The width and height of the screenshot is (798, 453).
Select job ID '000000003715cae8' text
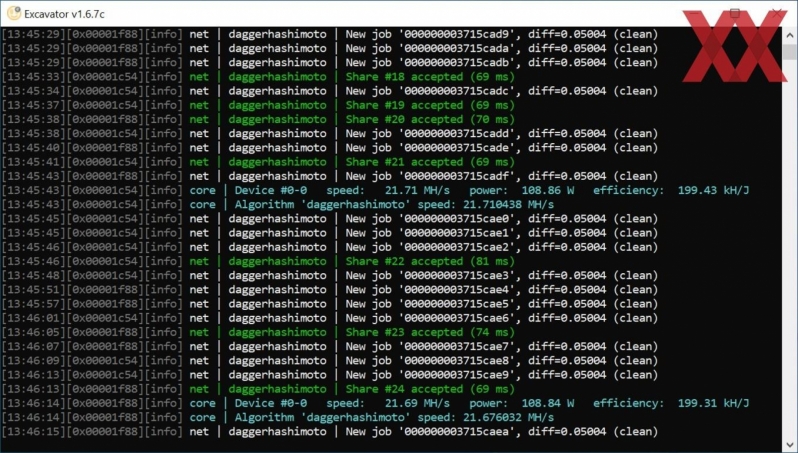point(461,361)
